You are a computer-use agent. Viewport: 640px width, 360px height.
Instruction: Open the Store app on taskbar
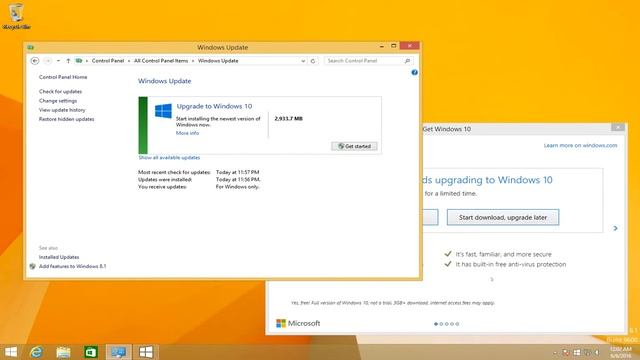(x=91, y=352)
